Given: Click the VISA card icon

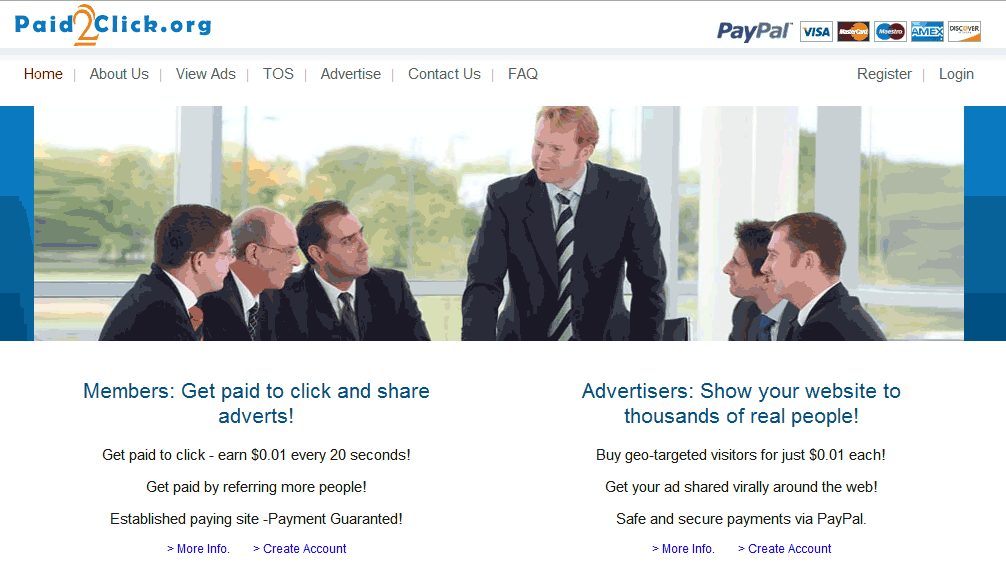Looking at the screenshot, I should tap(816, 31).
